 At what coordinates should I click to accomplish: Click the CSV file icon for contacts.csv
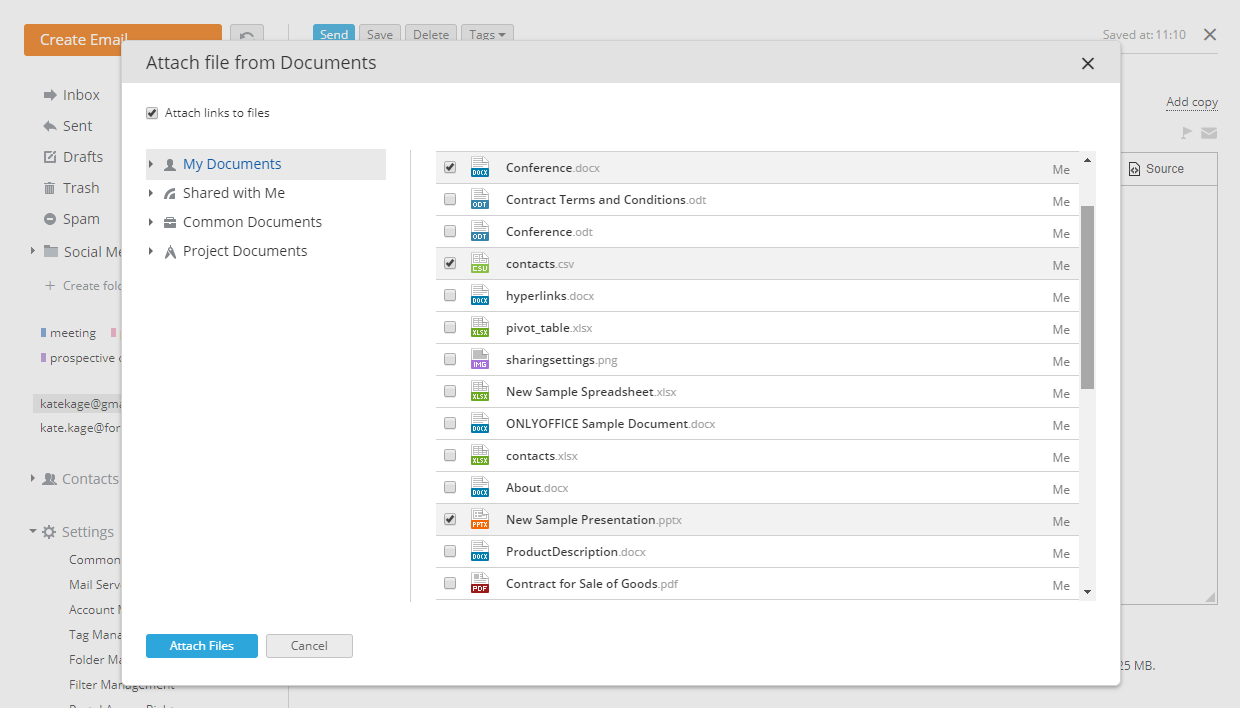point(480,264)
